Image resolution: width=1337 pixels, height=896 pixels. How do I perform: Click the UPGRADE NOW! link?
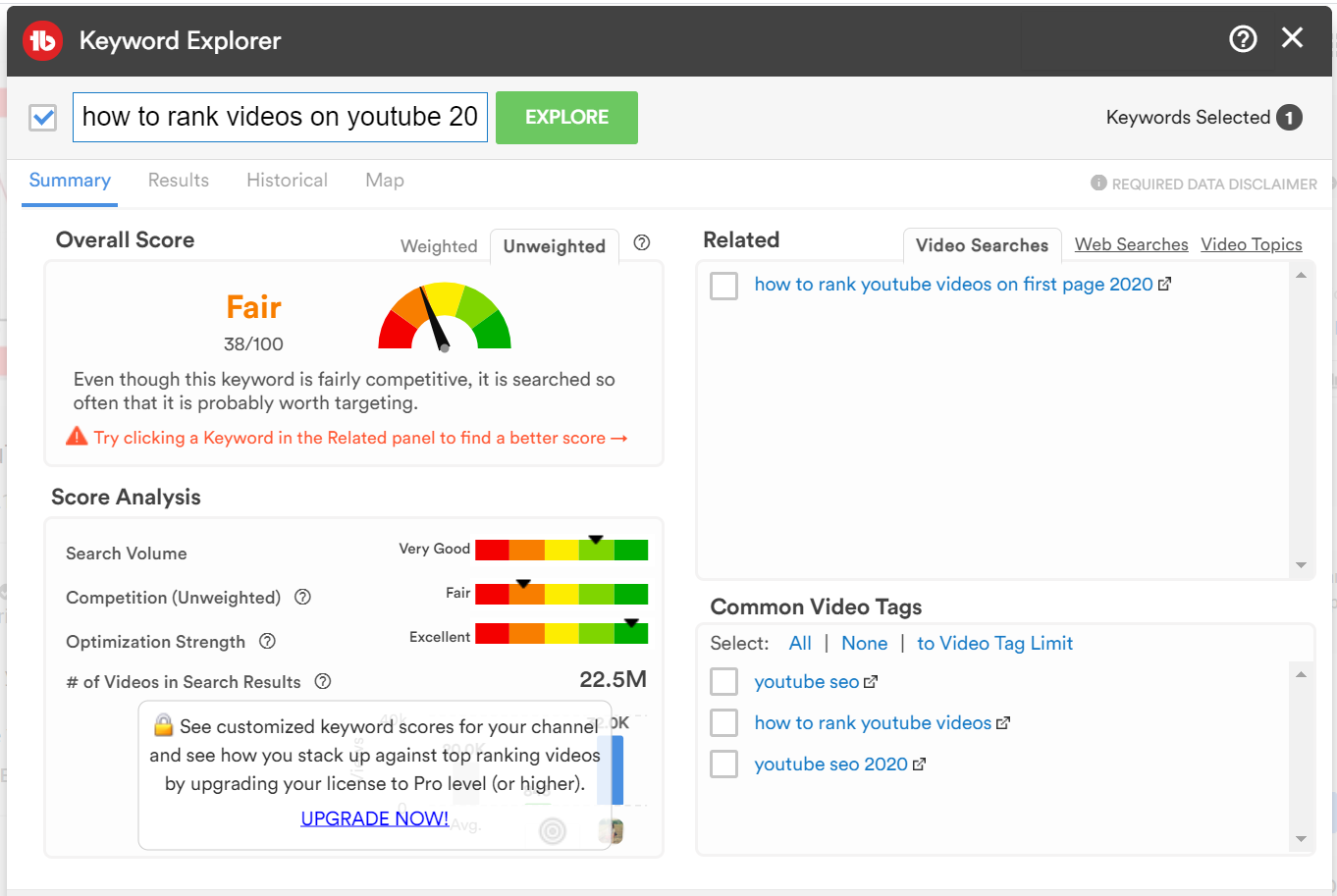coord(374,818)
